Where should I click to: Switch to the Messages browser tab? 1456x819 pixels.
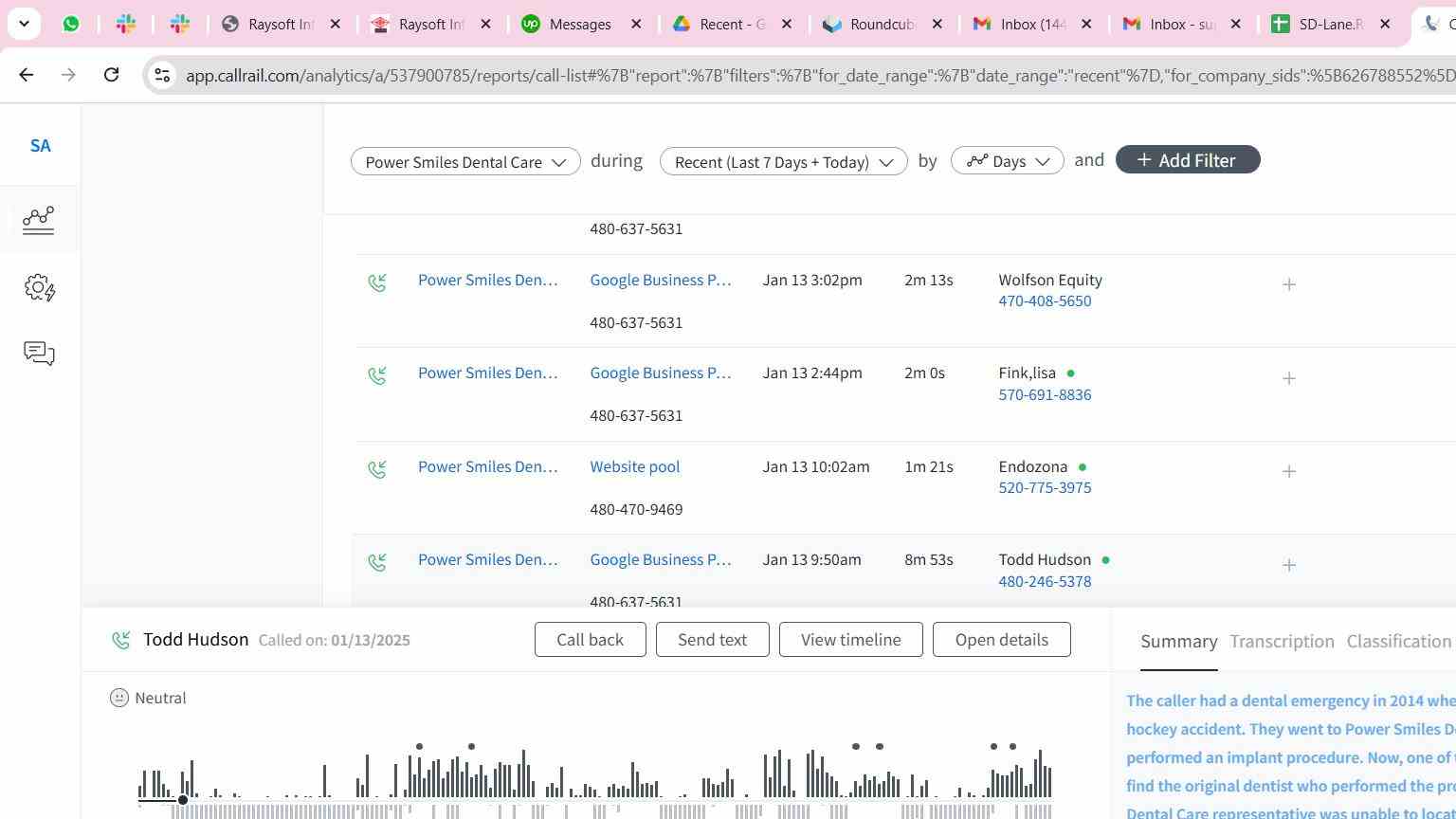pos(579,25)
